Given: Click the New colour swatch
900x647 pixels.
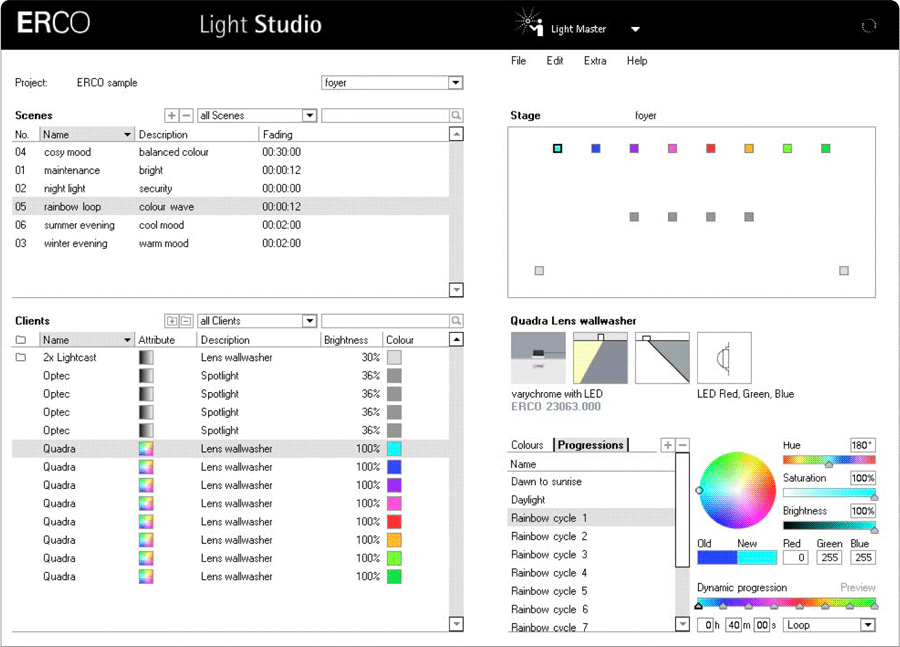Looking at the screenshot, I should [x=757, y=557].
